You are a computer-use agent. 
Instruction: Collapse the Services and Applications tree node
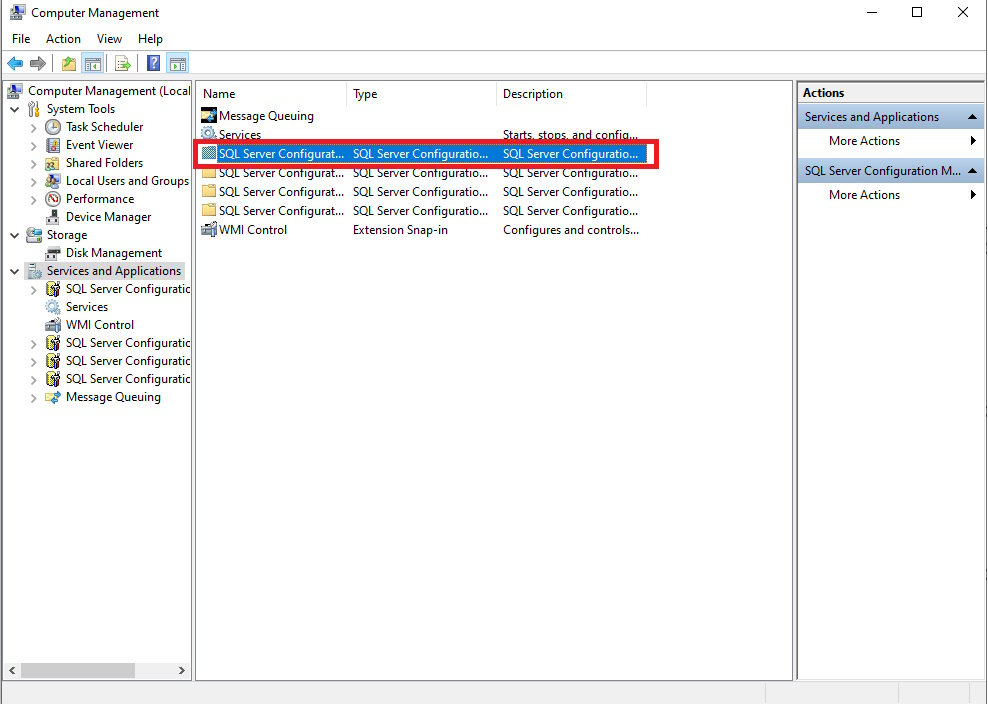click(x=14, y=271)
